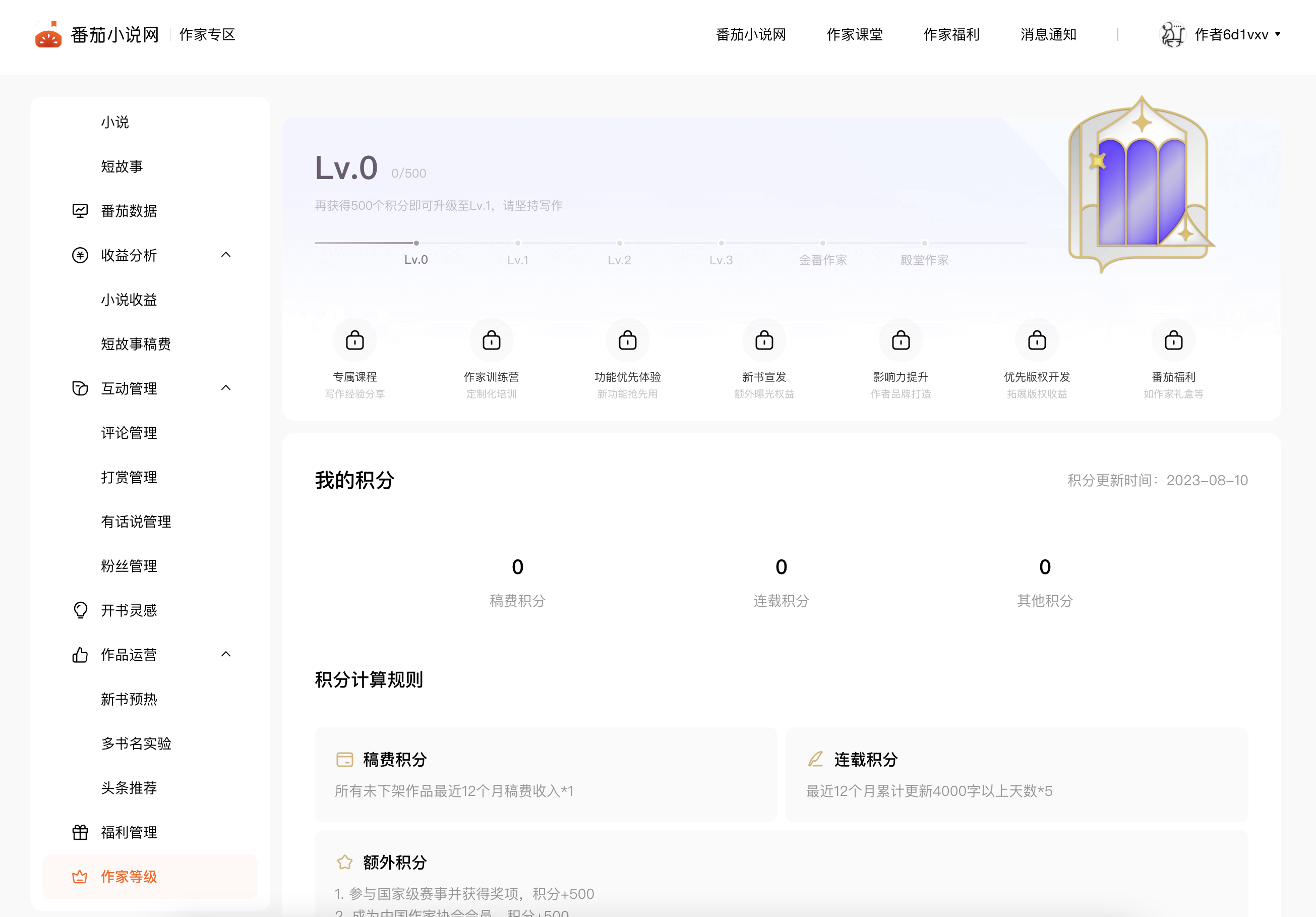Click the locked 专属课程 benefit icon
Viewport: 1316px width, 917px height.
pyautogui.click(x=355, y=340)
